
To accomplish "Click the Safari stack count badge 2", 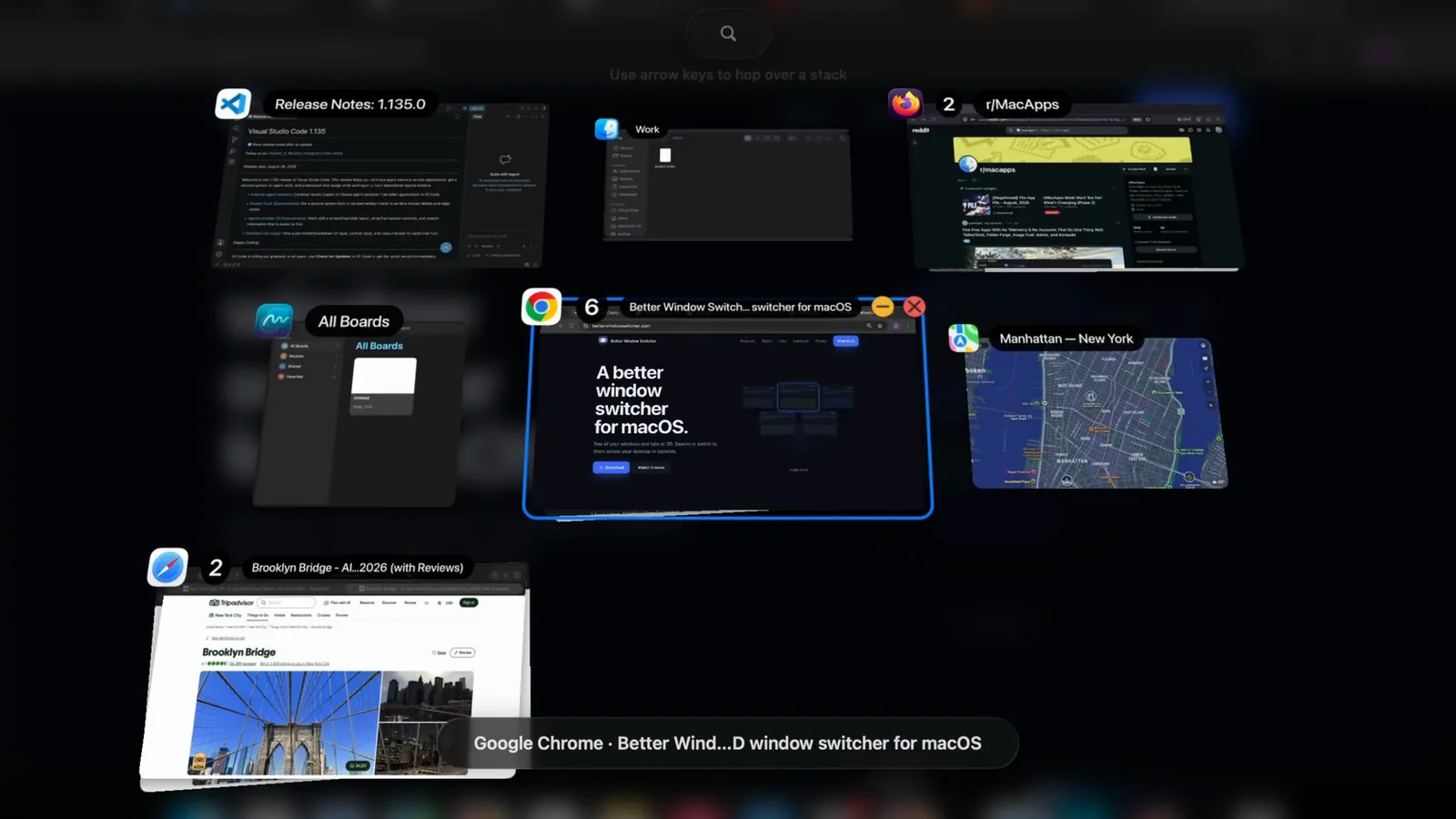I will tap(216, 567).
